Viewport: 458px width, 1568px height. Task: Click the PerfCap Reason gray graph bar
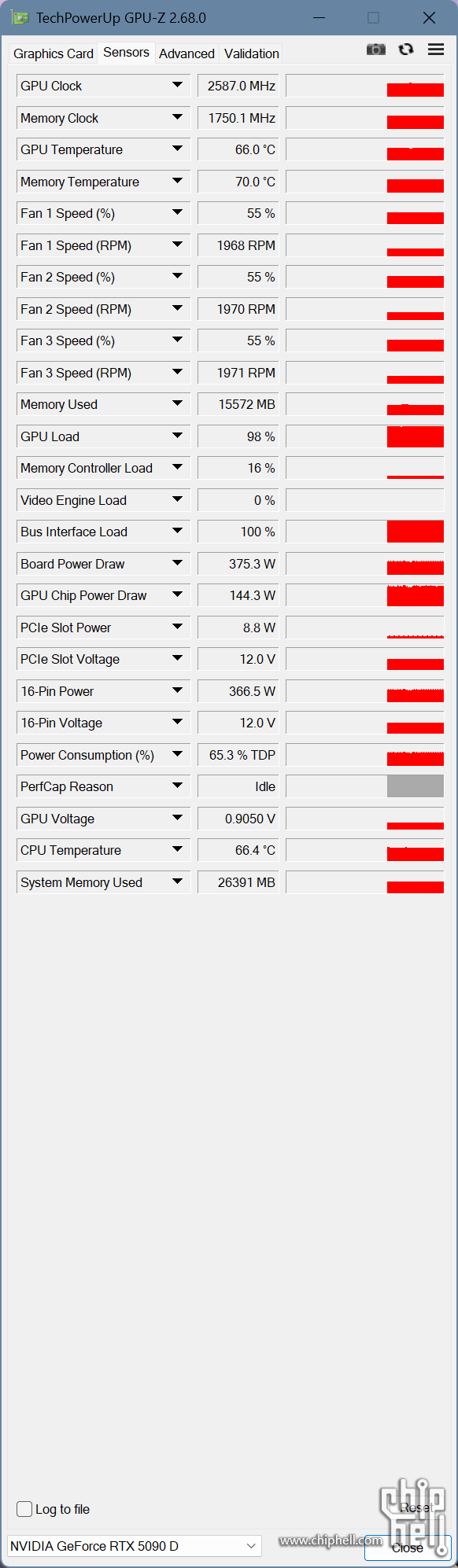point(416,786)
